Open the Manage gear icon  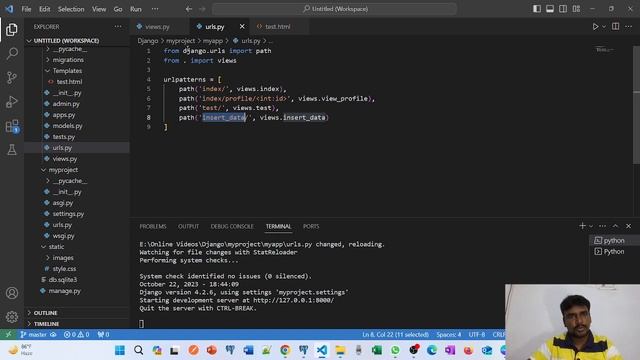pos(12,317)
